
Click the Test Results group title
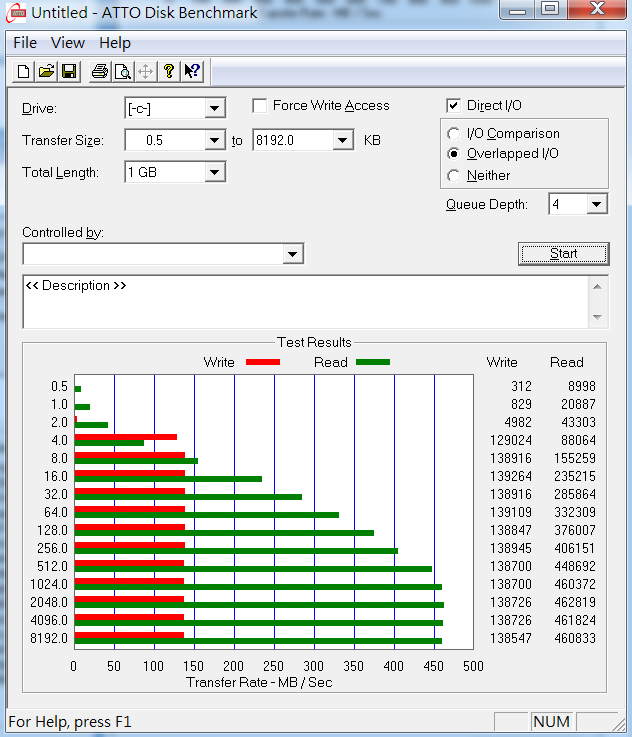pyautogui.click(x=314, y=342)
